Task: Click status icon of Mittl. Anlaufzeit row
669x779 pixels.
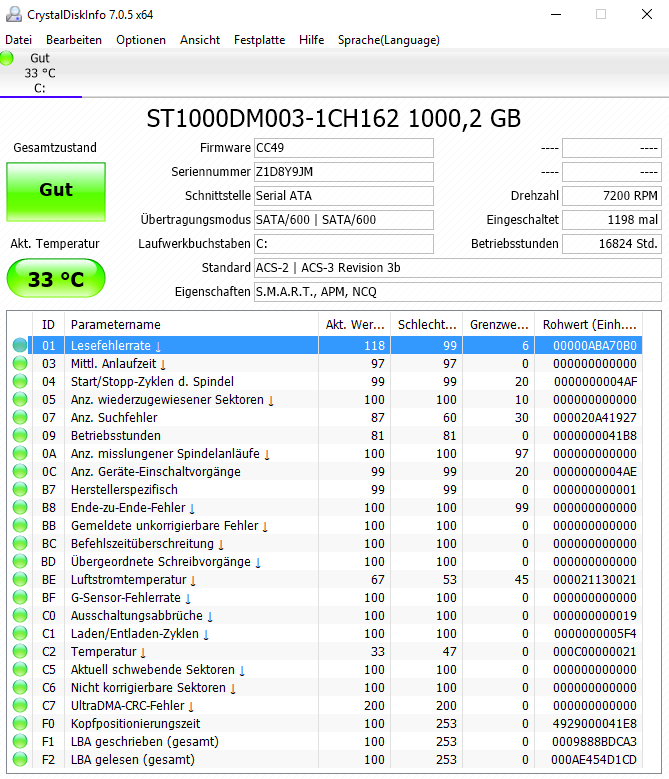Action: pyautogui.click(x=20, y=363)
